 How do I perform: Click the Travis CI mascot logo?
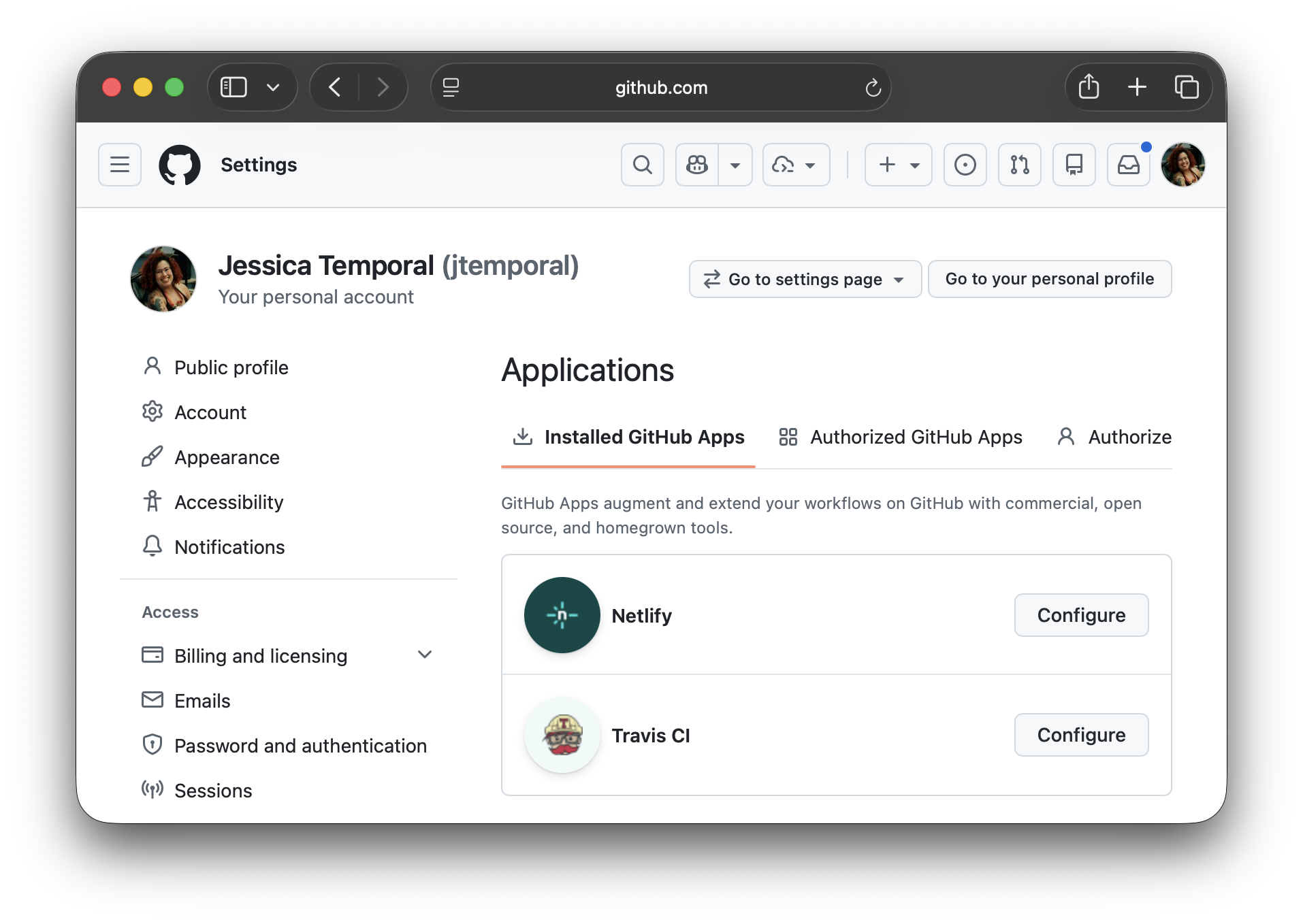coord(562,735)
